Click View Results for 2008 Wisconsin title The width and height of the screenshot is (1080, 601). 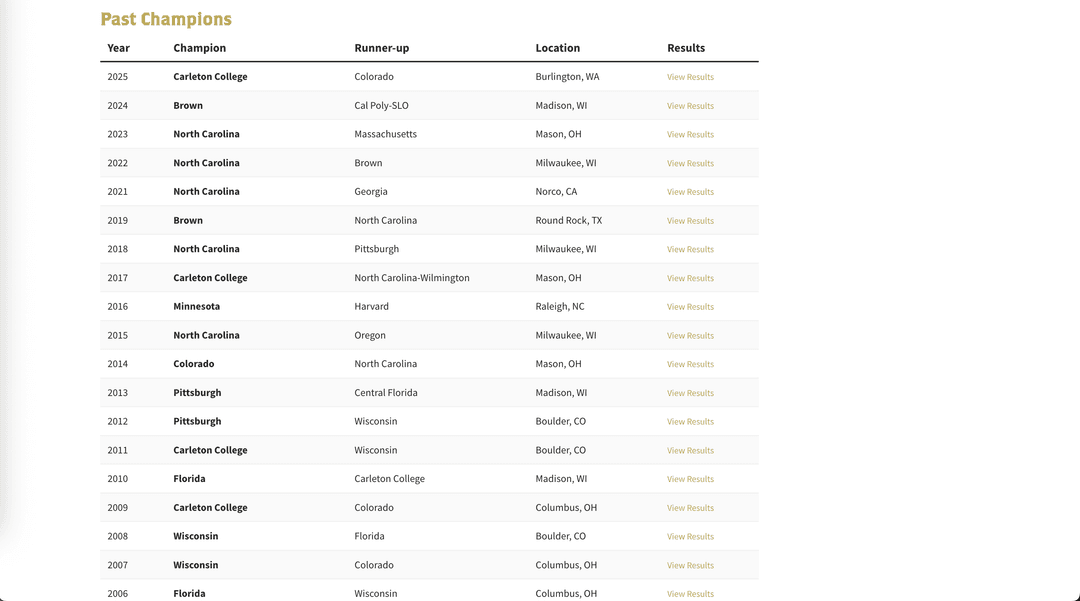[x=690, y=537]
